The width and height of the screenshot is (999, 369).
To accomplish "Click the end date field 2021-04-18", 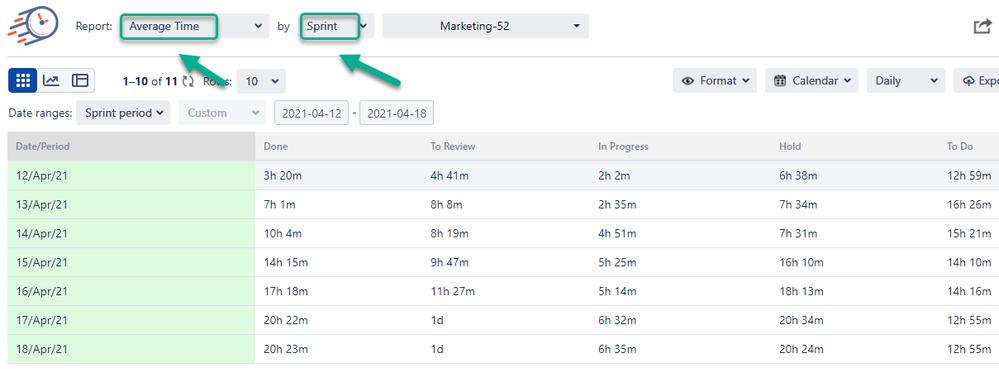I will pos(396,113).
